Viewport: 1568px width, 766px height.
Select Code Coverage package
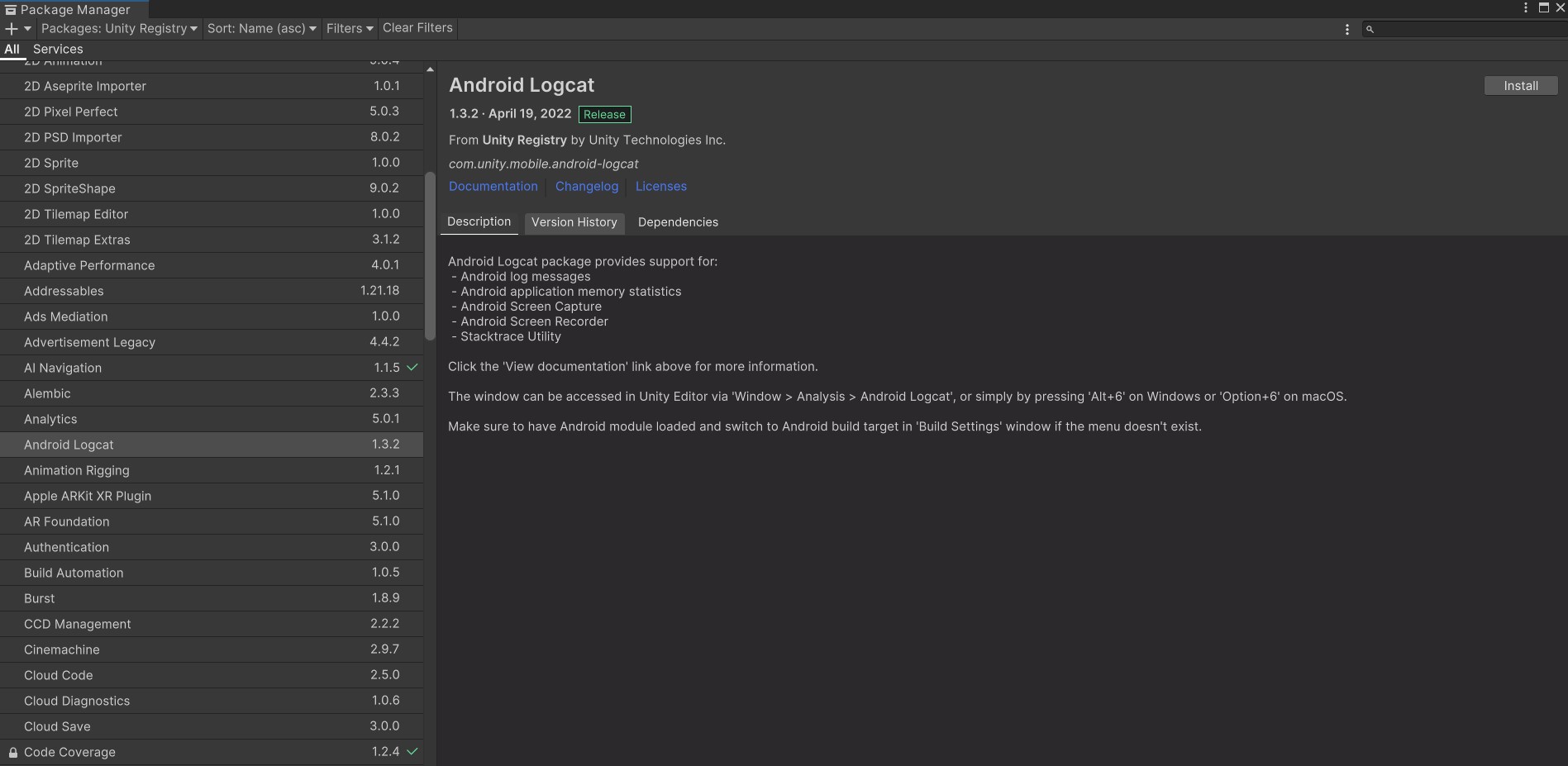212,752
